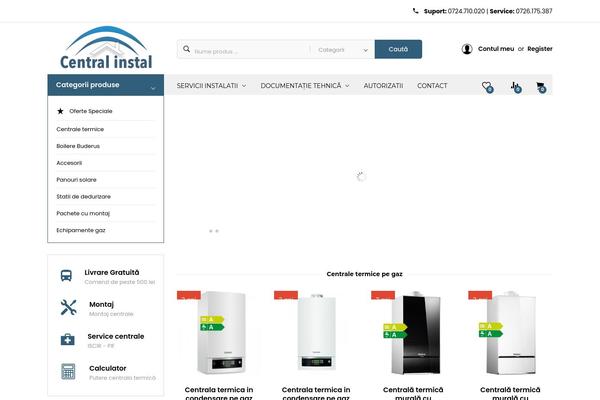
Task: Select the first slider pagination dot
Action: pyautogui.click(x=210, y=231)
